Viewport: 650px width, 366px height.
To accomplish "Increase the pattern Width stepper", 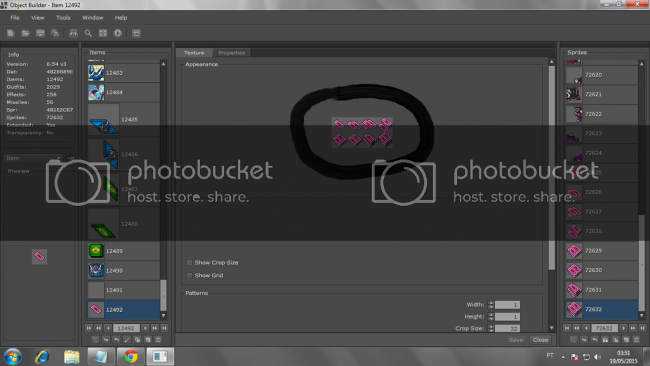I will (x=491, y=303).
